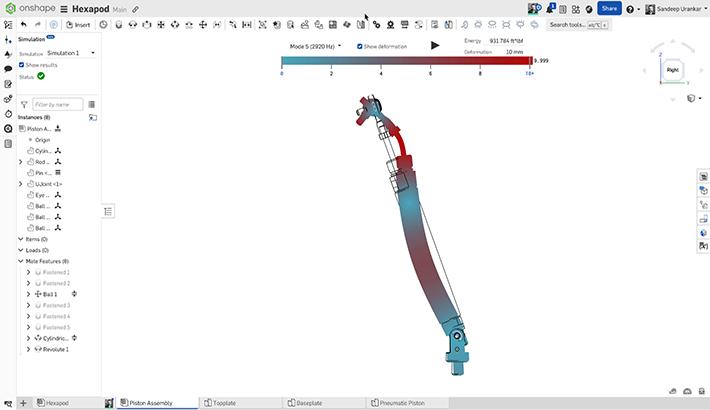This screenshot has width=710, height=410.
Task: Click the green Status check icon
Action: click(41, 76)
